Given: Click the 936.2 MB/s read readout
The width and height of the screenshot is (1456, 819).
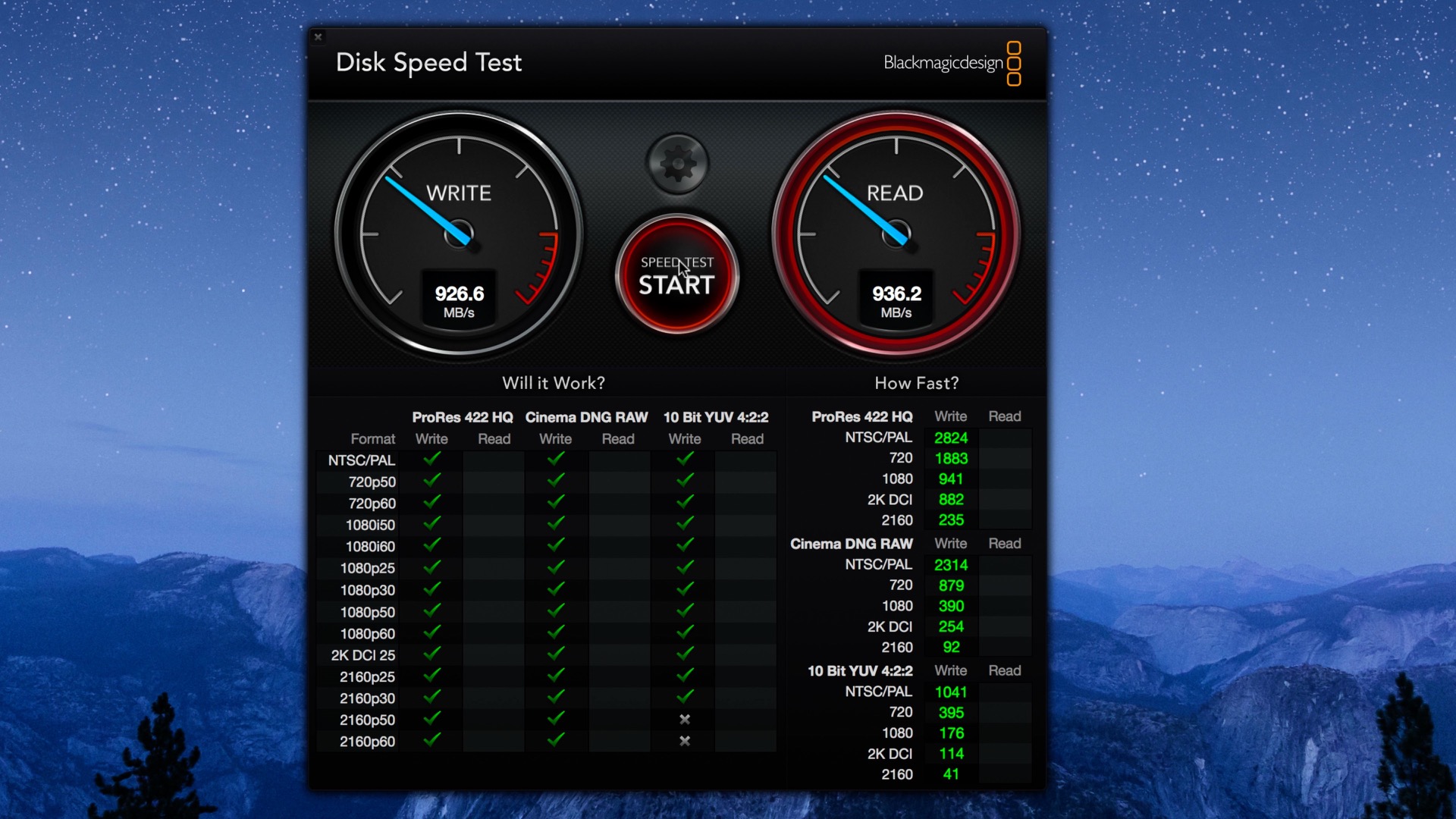Looking at the screenshot, I should pos(896,301).
